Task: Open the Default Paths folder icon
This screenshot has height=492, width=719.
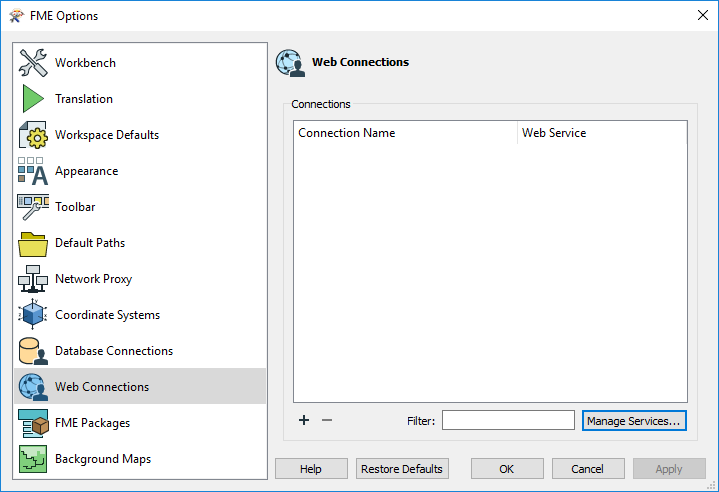Action: (33, 243)
